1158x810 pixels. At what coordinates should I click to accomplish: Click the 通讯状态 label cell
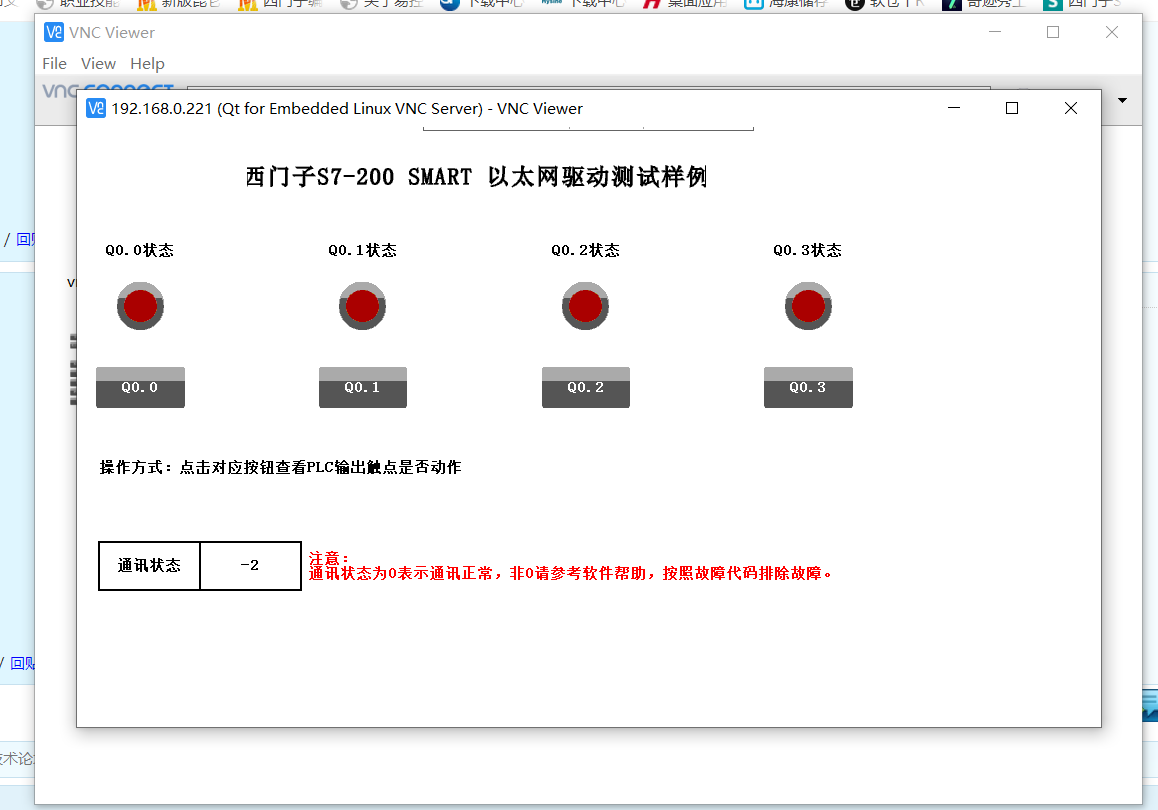point(149,566)
